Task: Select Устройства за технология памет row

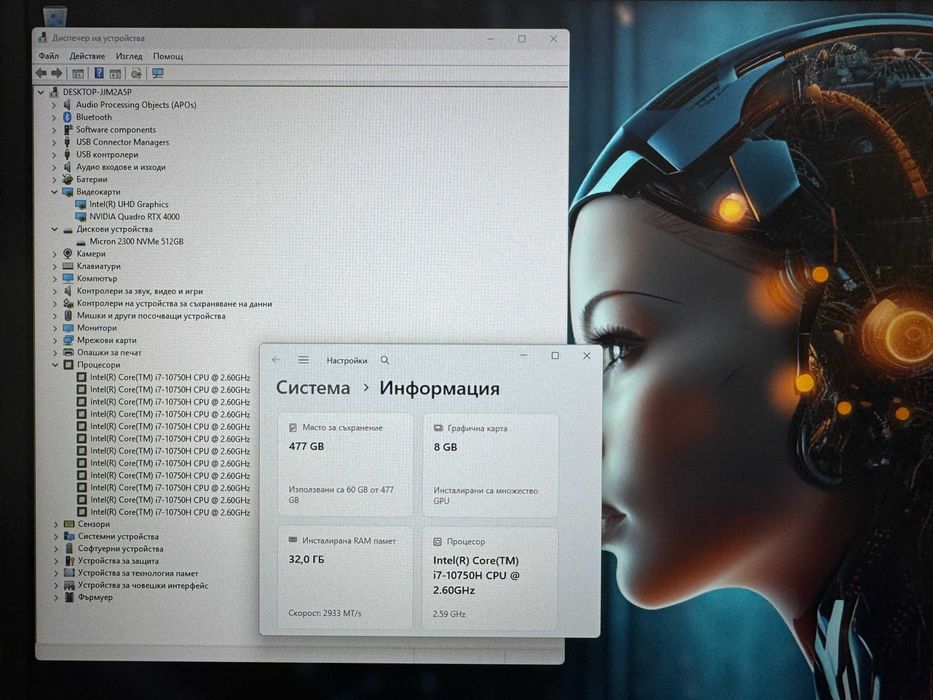Action: point(138,573)
